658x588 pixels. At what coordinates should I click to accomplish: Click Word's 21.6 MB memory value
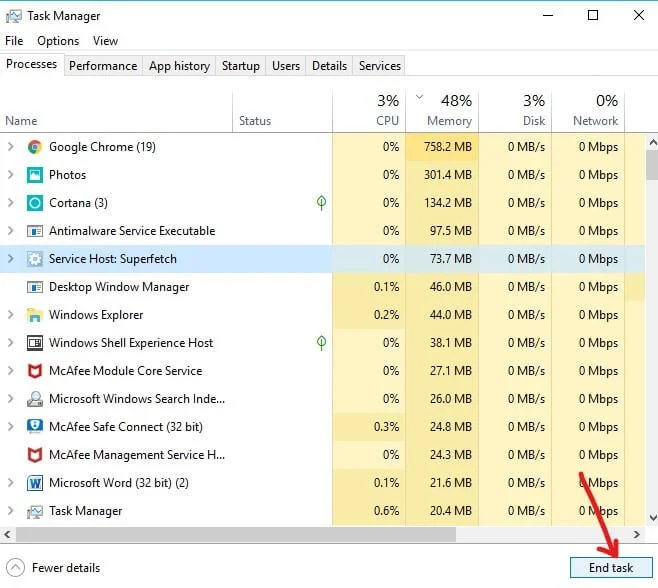pyautogui.click(x=451, y=483)
